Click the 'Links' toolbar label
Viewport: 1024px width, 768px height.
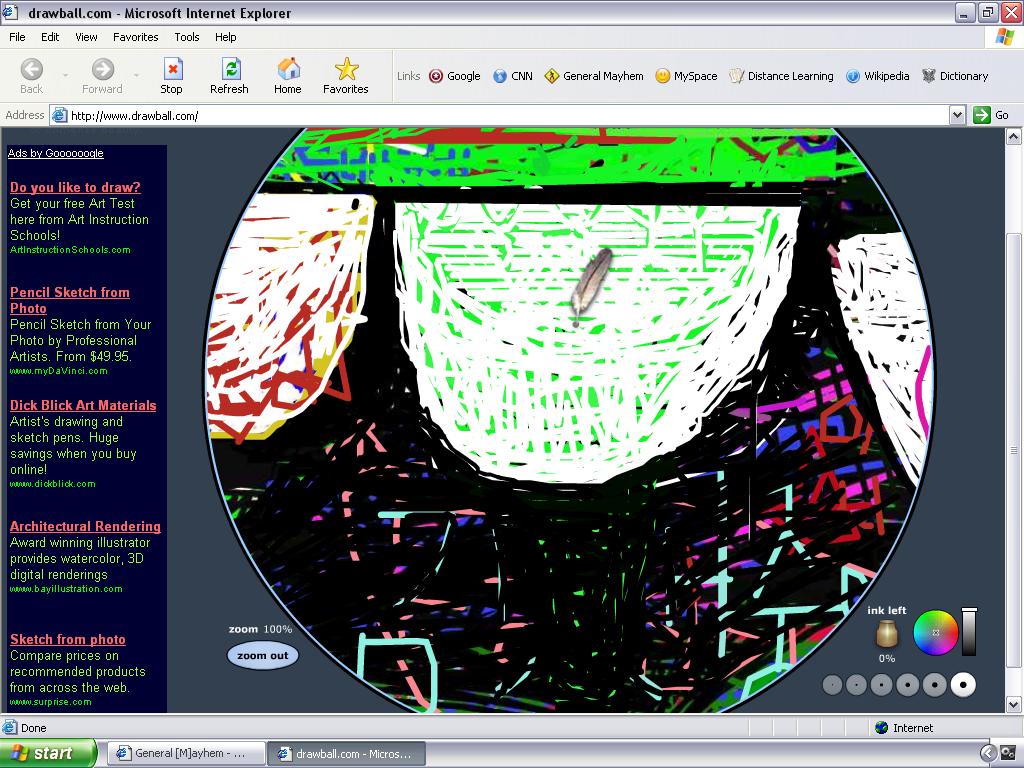409,76
